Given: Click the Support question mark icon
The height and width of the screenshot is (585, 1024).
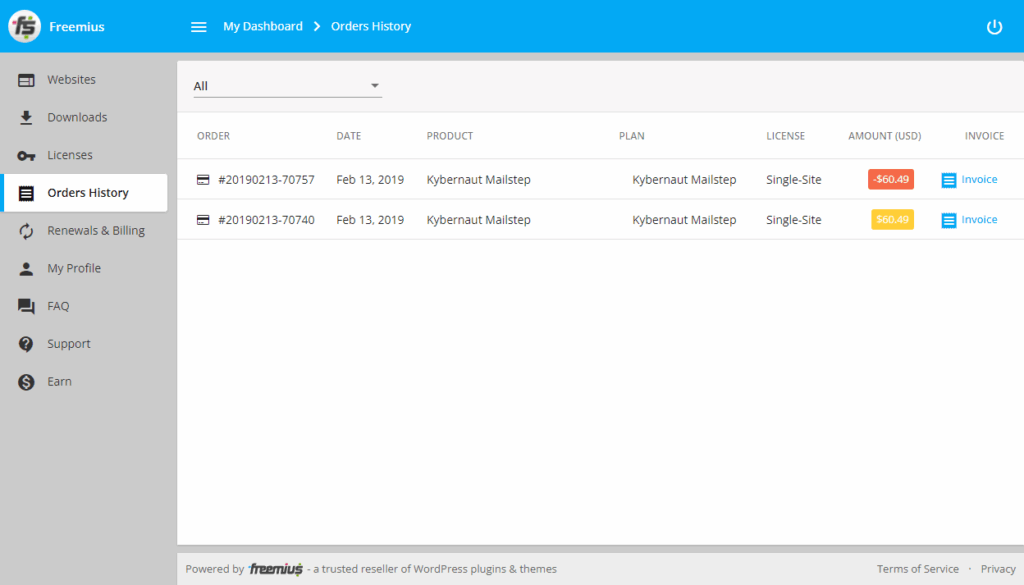Looking at the screenshot, I should pyautogui.click(x=26, y=344).
